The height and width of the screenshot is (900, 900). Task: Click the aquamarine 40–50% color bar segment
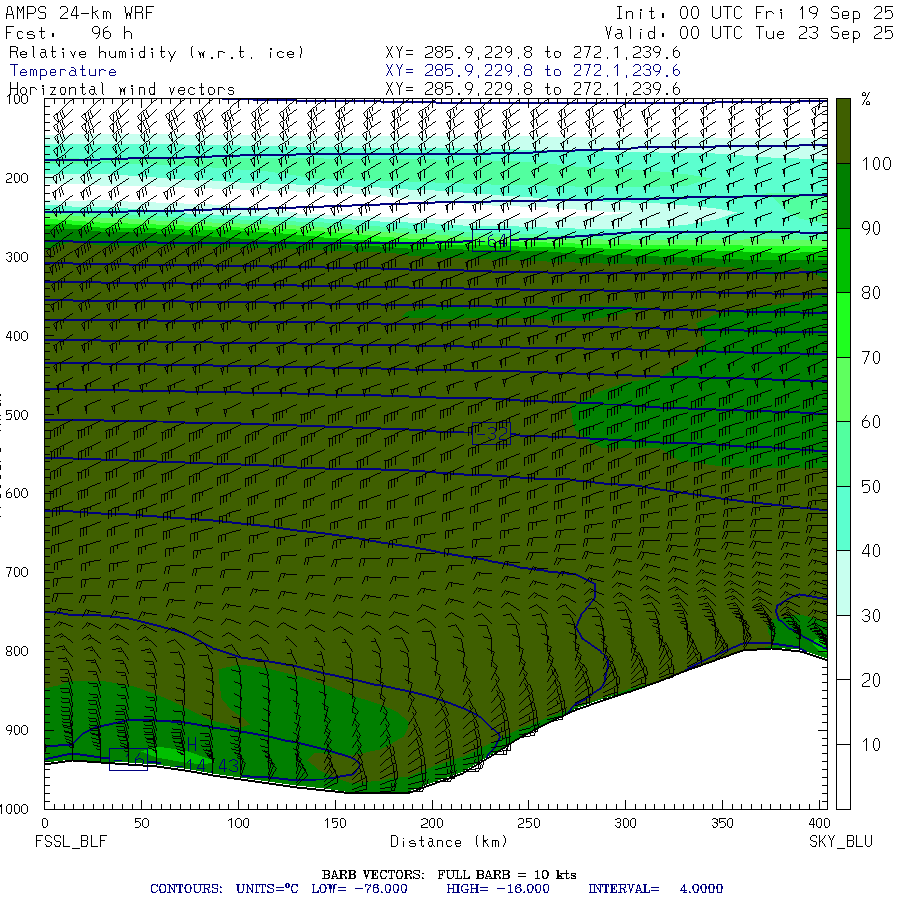[x=843, y=518]
